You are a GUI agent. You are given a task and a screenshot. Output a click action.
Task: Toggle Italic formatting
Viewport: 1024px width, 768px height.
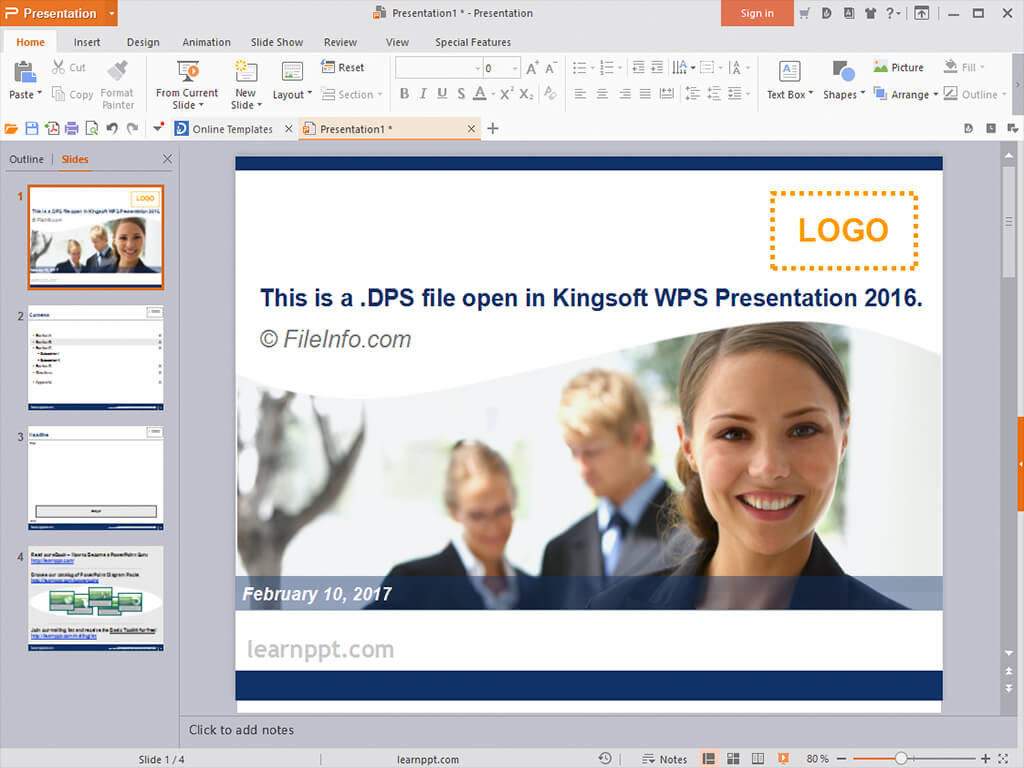423,94
